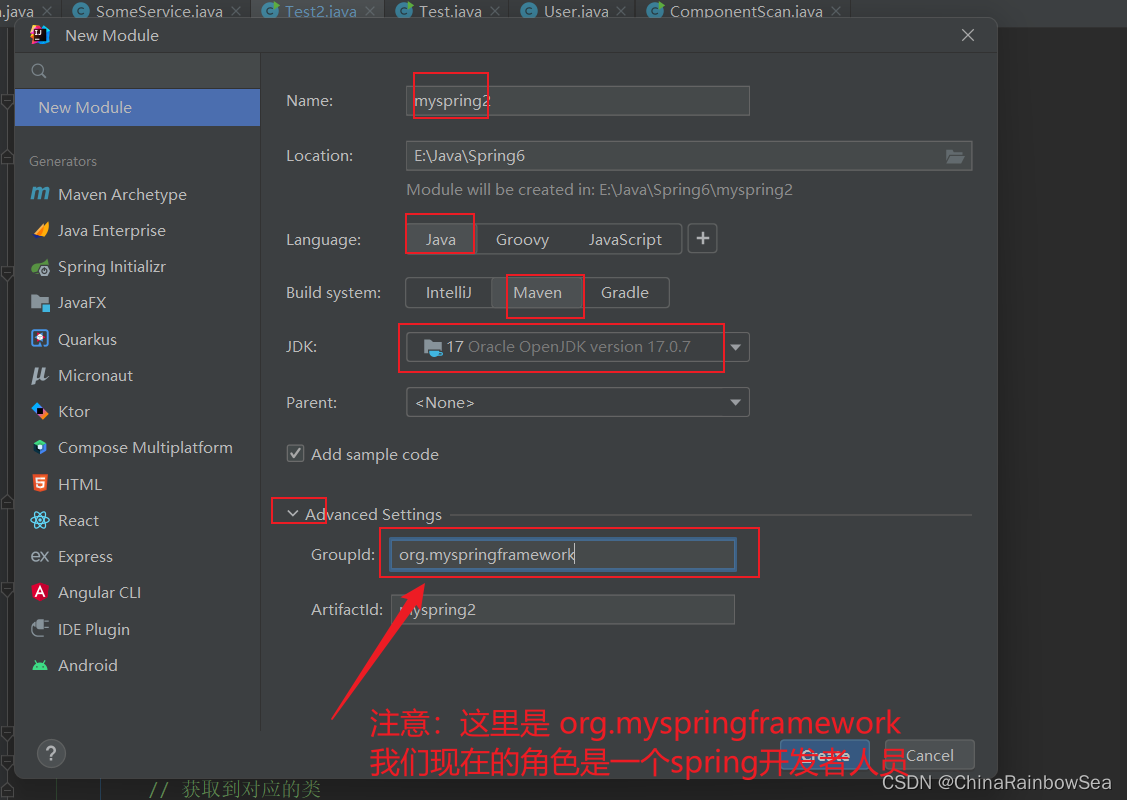The image size is (1127, 800).
Task: Click the IntelliJ logo in dialog title
Action: [x=40, y=35]
